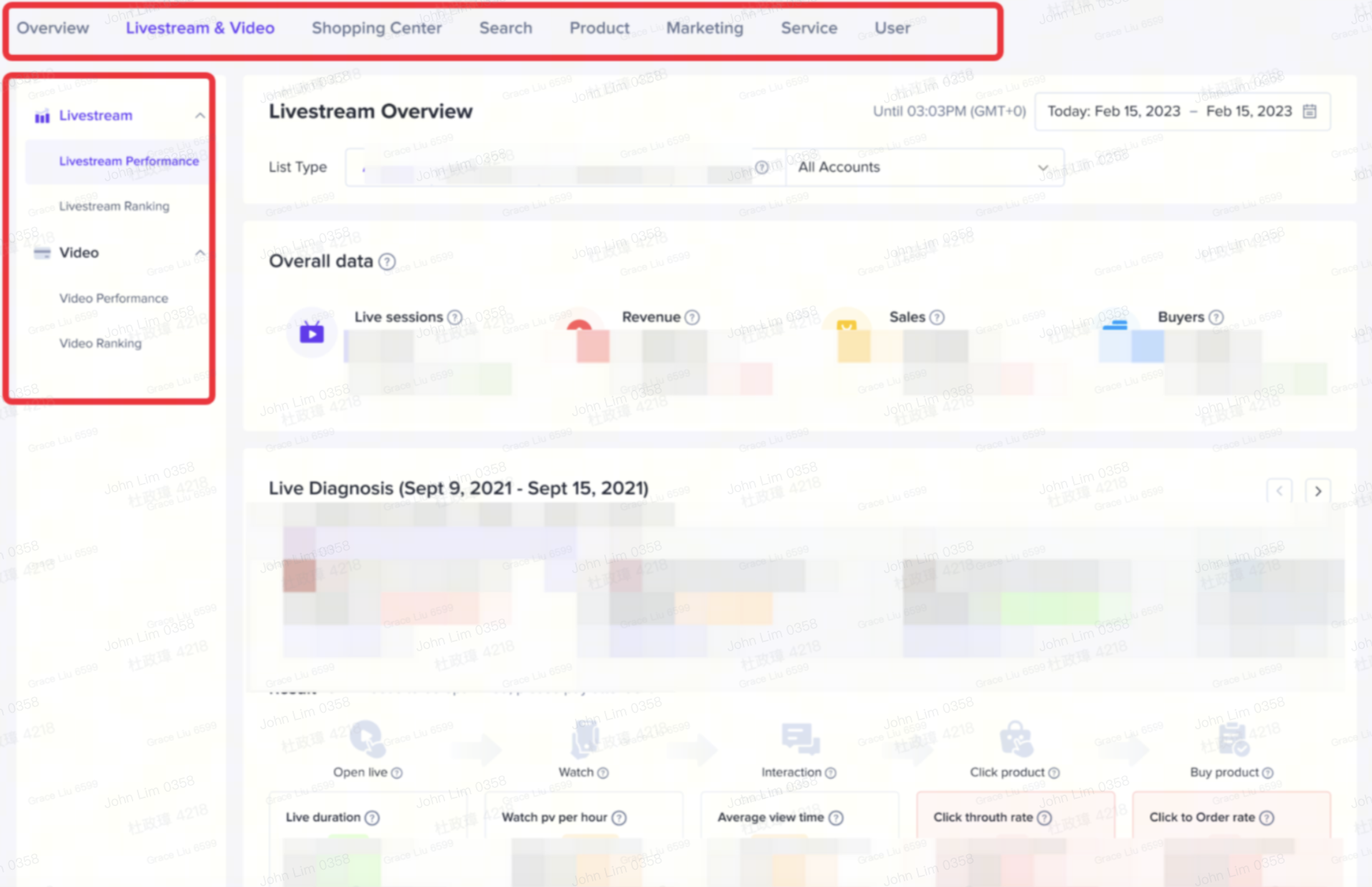Click the Buyers info question mark

(x=1216, y=317)
